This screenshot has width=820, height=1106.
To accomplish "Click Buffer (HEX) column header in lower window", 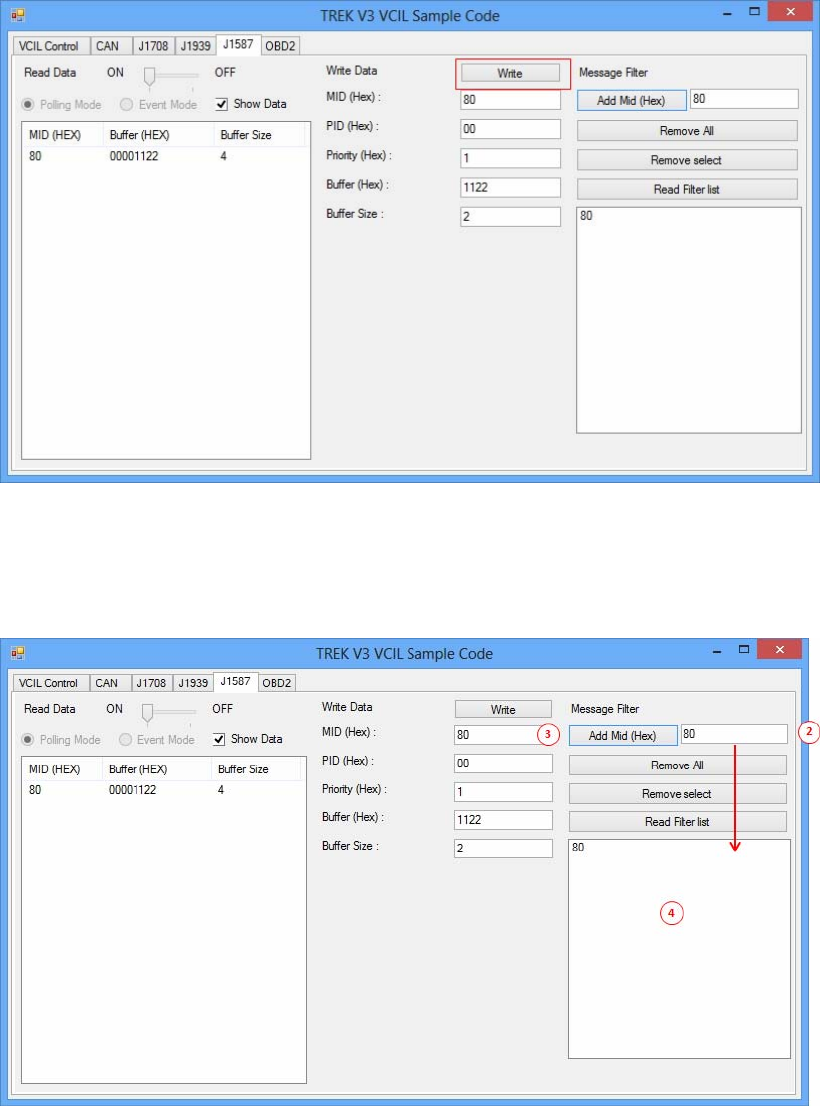I will pos(157,769).
